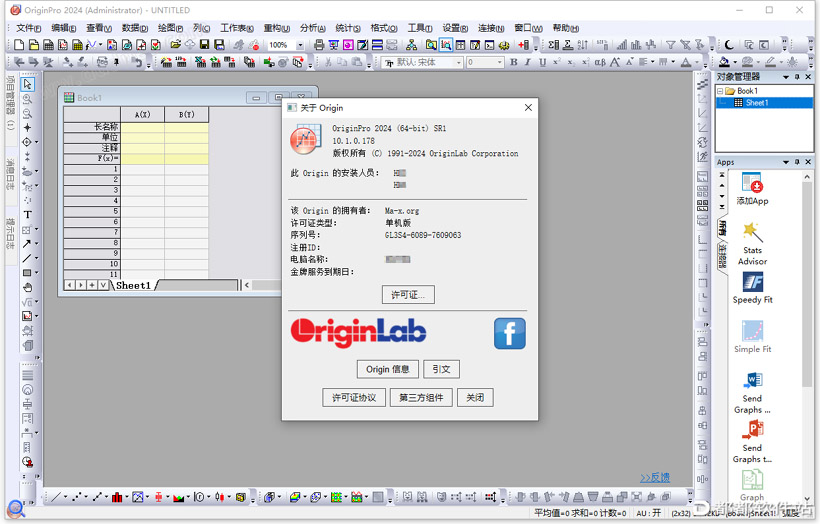820x524 pixels.
Task: Pin the Apps panel
Action: [x=797, y=162]
